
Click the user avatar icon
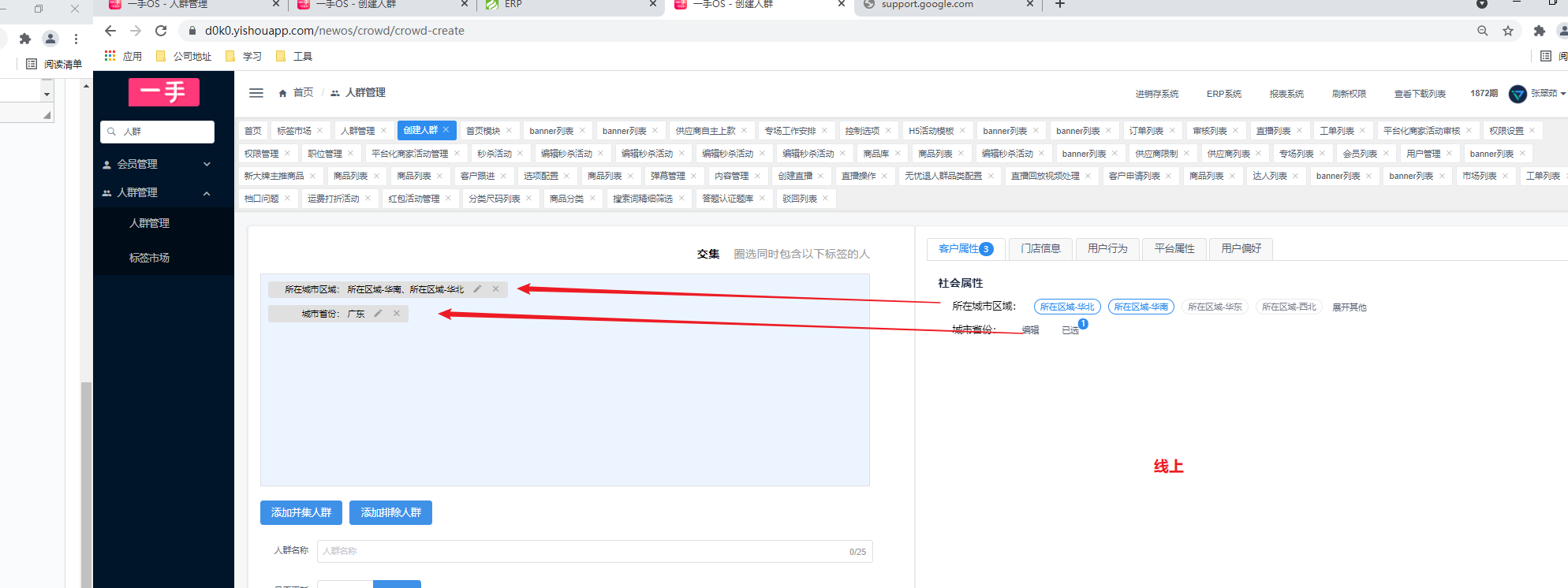(x=1518, y=94)
